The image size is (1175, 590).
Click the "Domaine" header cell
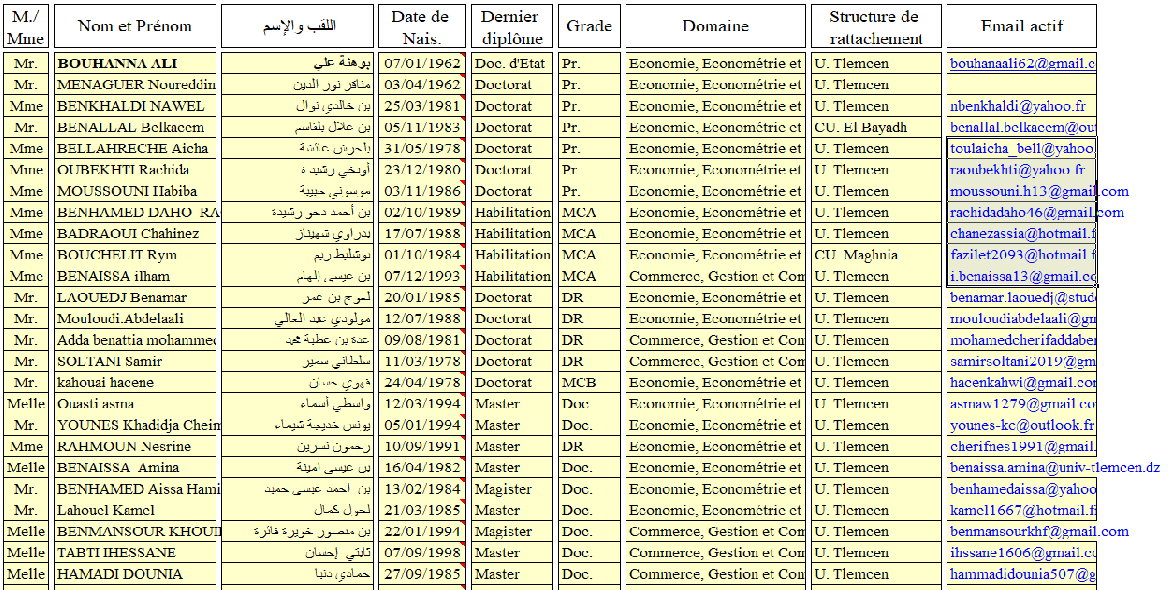point(715,27)
